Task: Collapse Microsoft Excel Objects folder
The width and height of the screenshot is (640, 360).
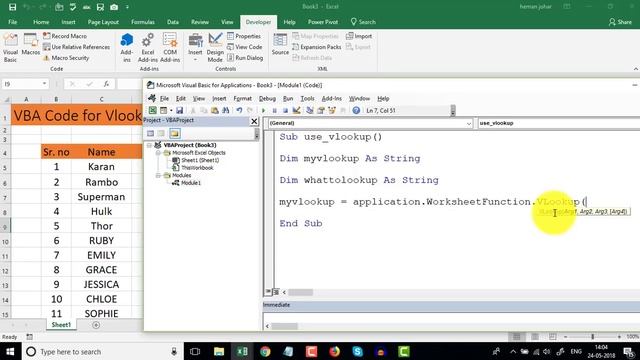Action: pyautogui.click(x=158, y=153)
